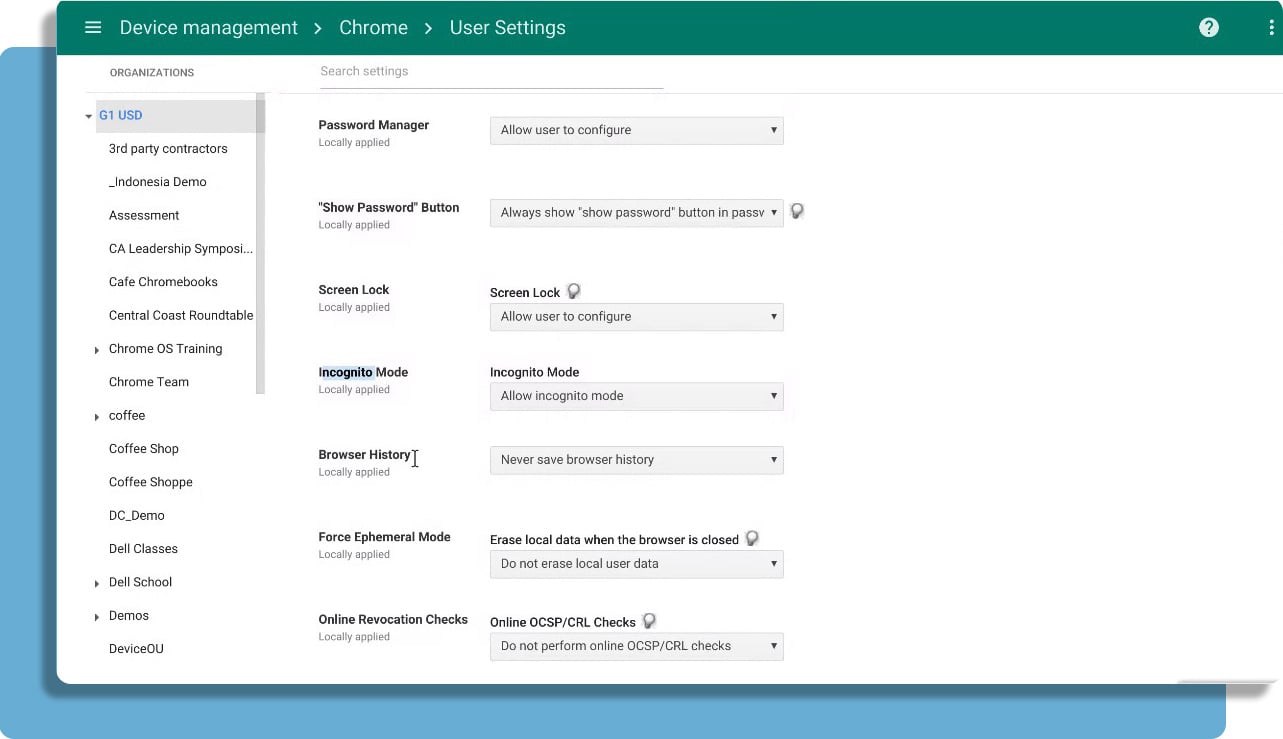The image size is (1283, 739).
Task: Collapse the G1 USD organization tree
Action: (89, 117)
